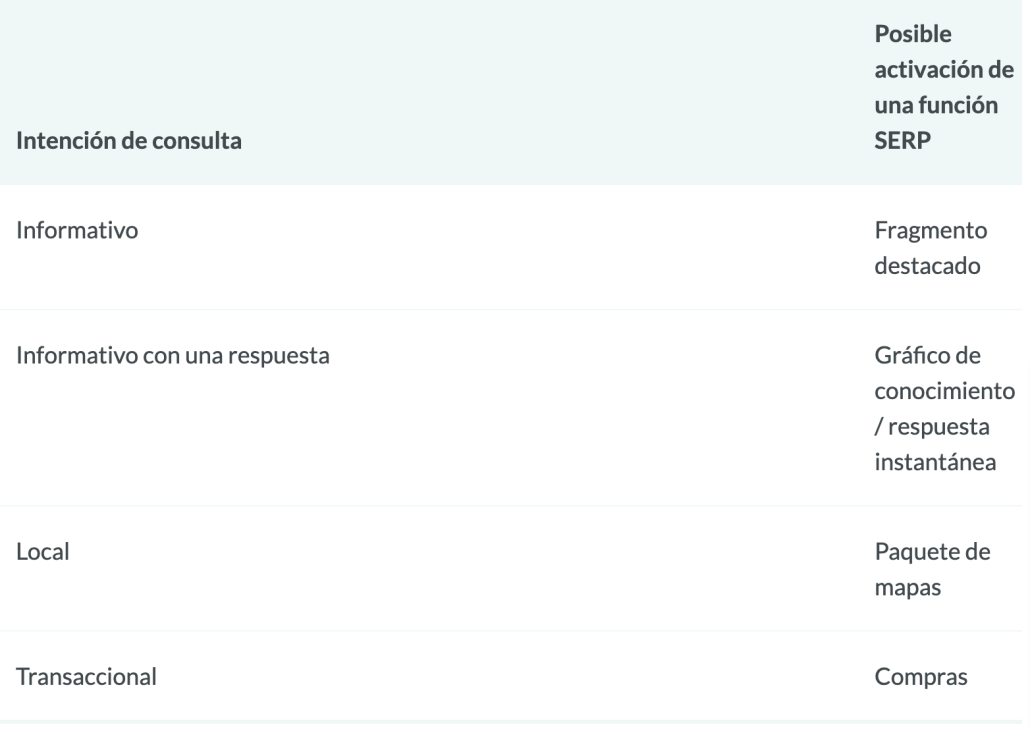Click the word "Fragmento" in the table
Image resolution: width=1030 pixels, height=731 pixels.
pos(930,230)
